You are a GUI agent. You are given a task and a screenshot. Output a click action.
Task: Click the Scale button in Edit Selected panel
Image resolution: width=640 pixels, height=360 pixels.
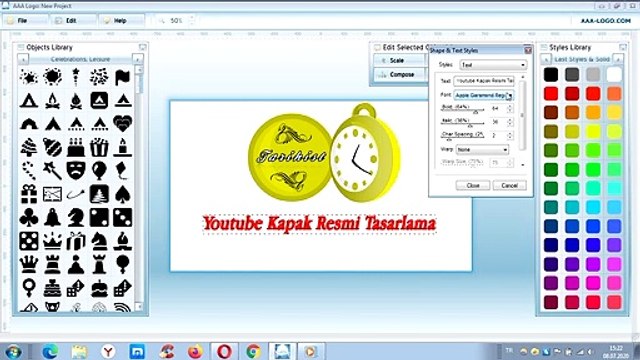[400, 60]
